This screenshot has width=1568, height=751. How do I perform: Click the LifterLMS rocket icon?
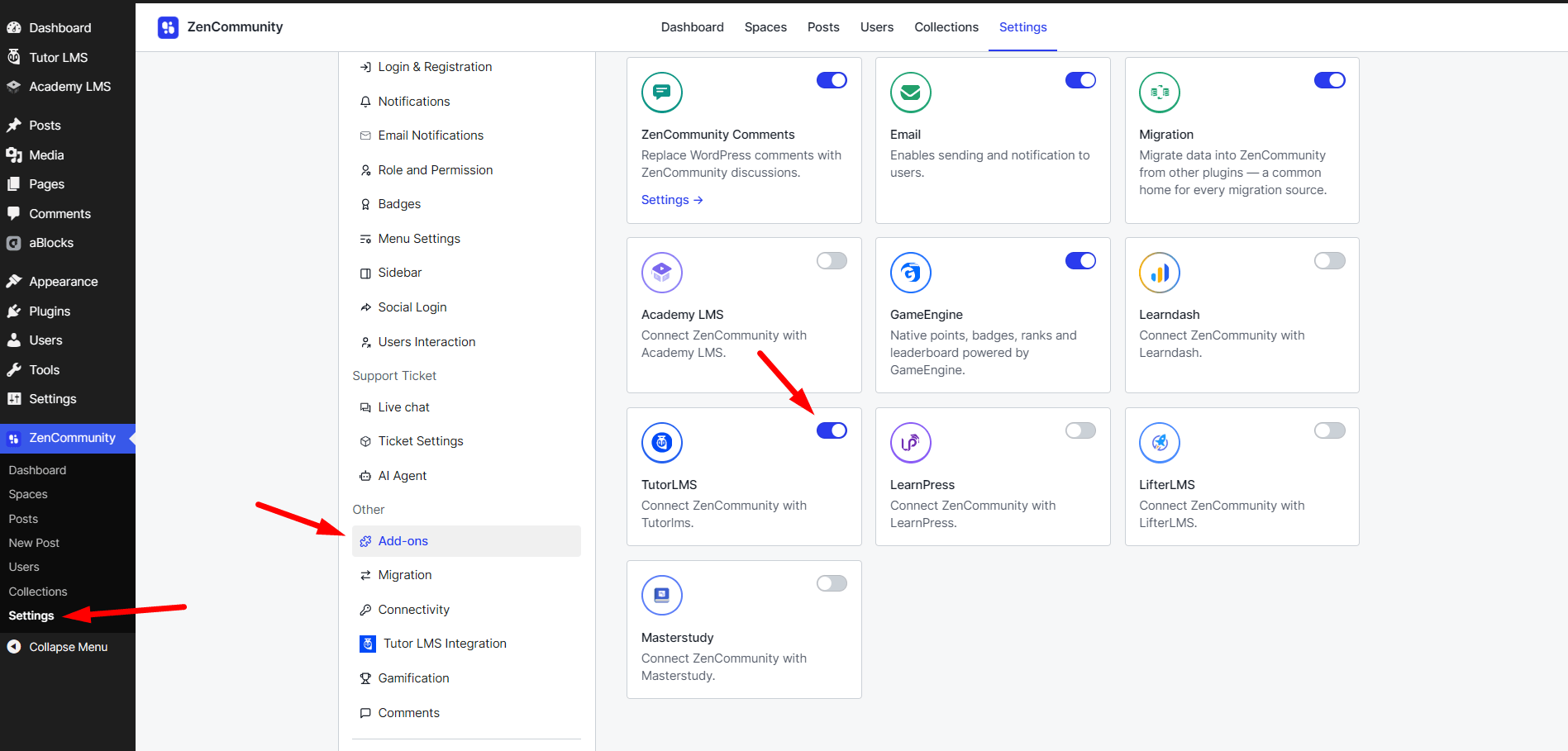click(1160, 443)
